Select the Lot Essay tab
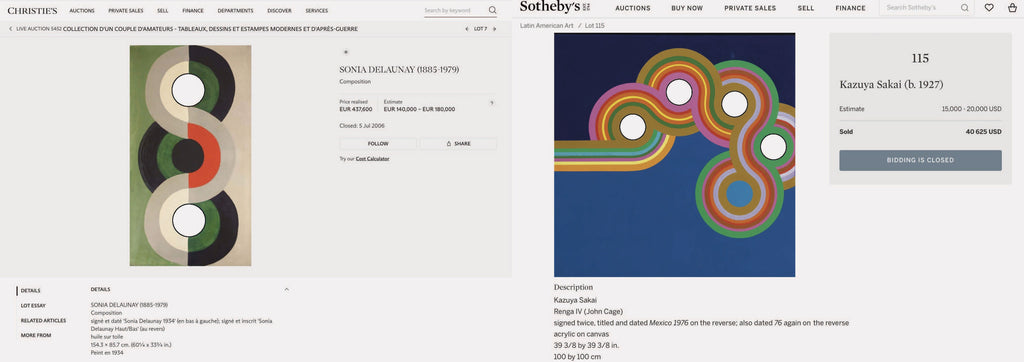This screenshot has width=1024, height=362. 33,306
